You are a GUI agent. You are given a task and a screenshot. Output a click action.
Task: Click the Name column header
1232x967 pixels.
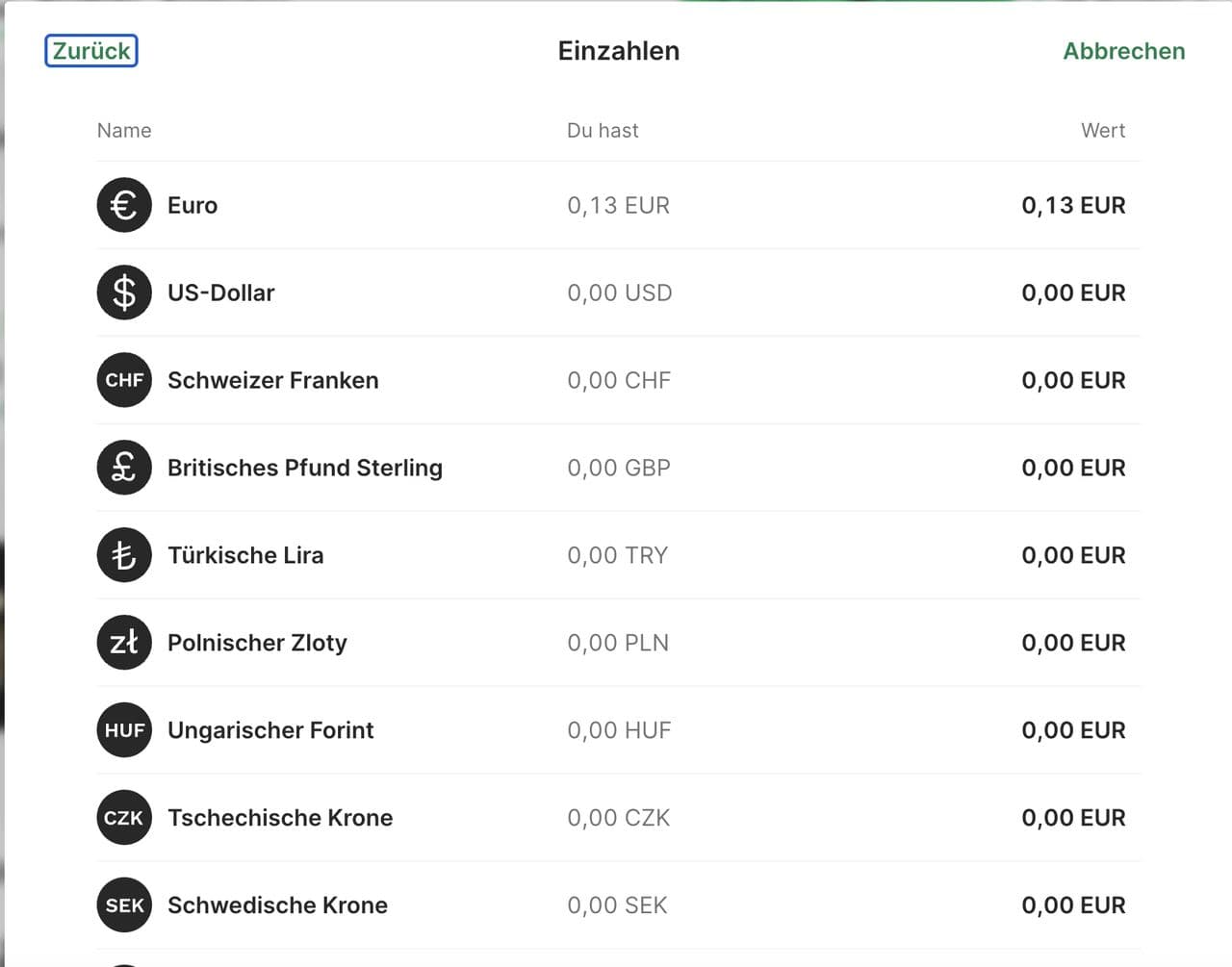tap(124, 131)
